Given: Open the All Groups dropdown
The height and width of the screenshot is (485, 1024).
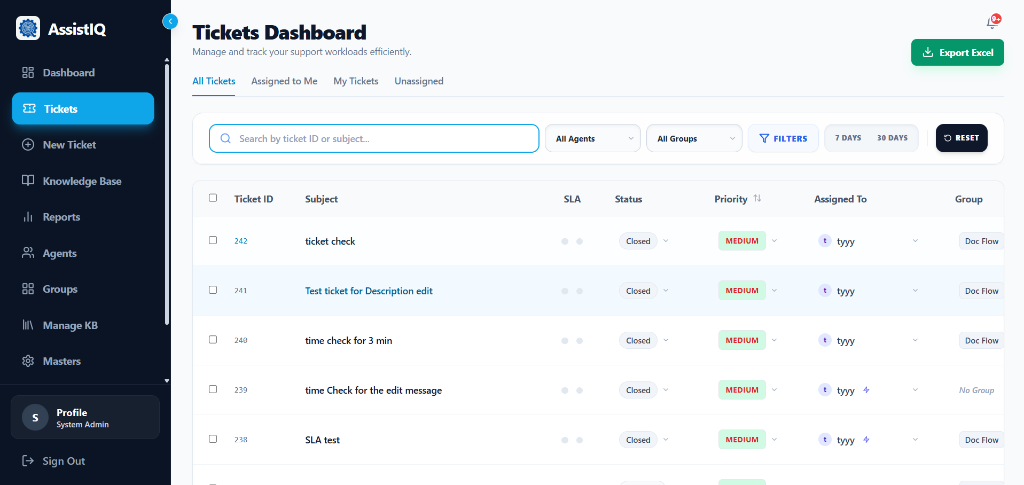Looking at the screenshot, I should [694, 138].
